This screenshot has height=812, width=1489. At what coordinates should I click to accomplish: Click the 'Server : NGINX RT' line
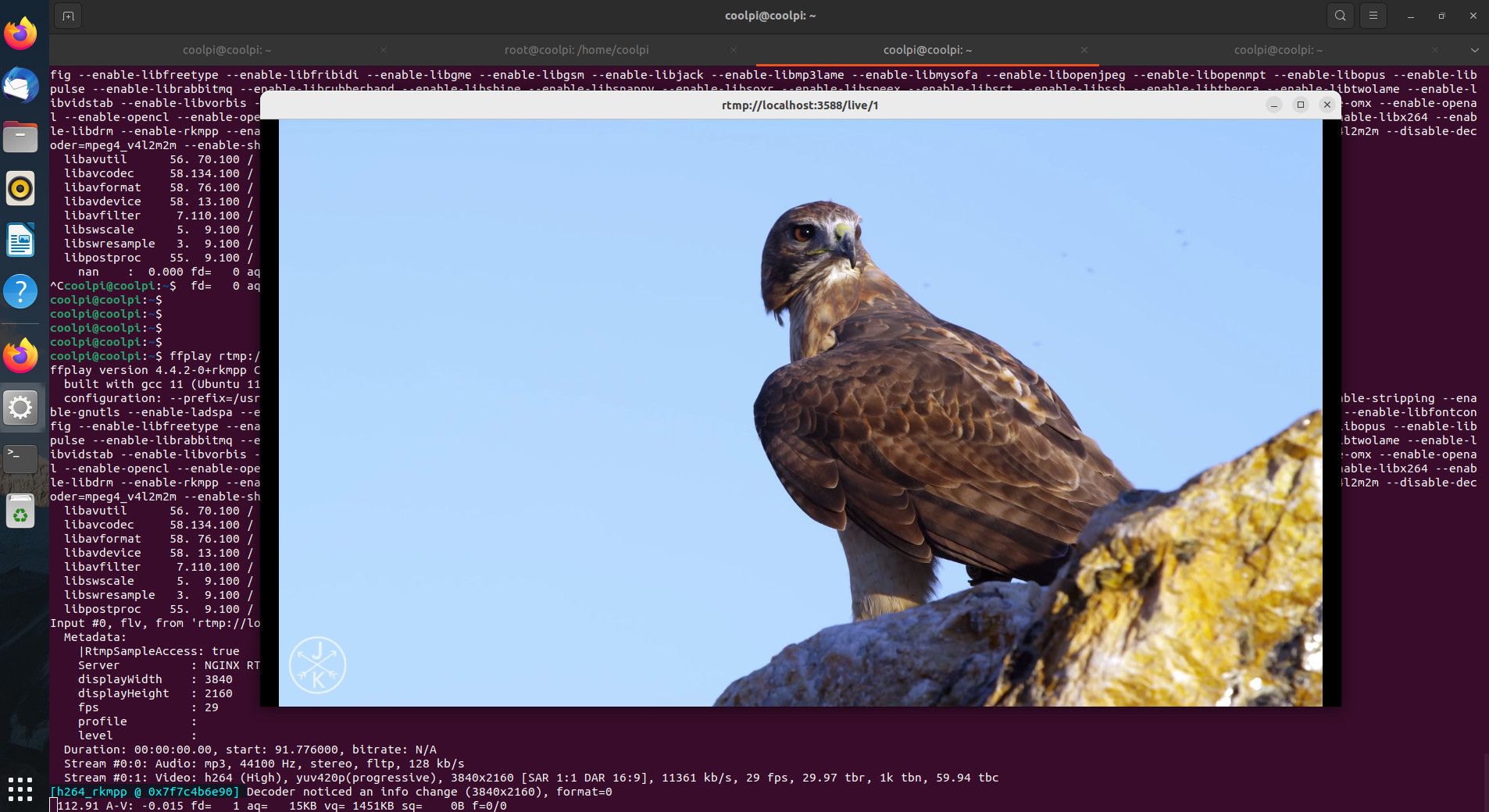pyautogui.click(x=169, y=665)
